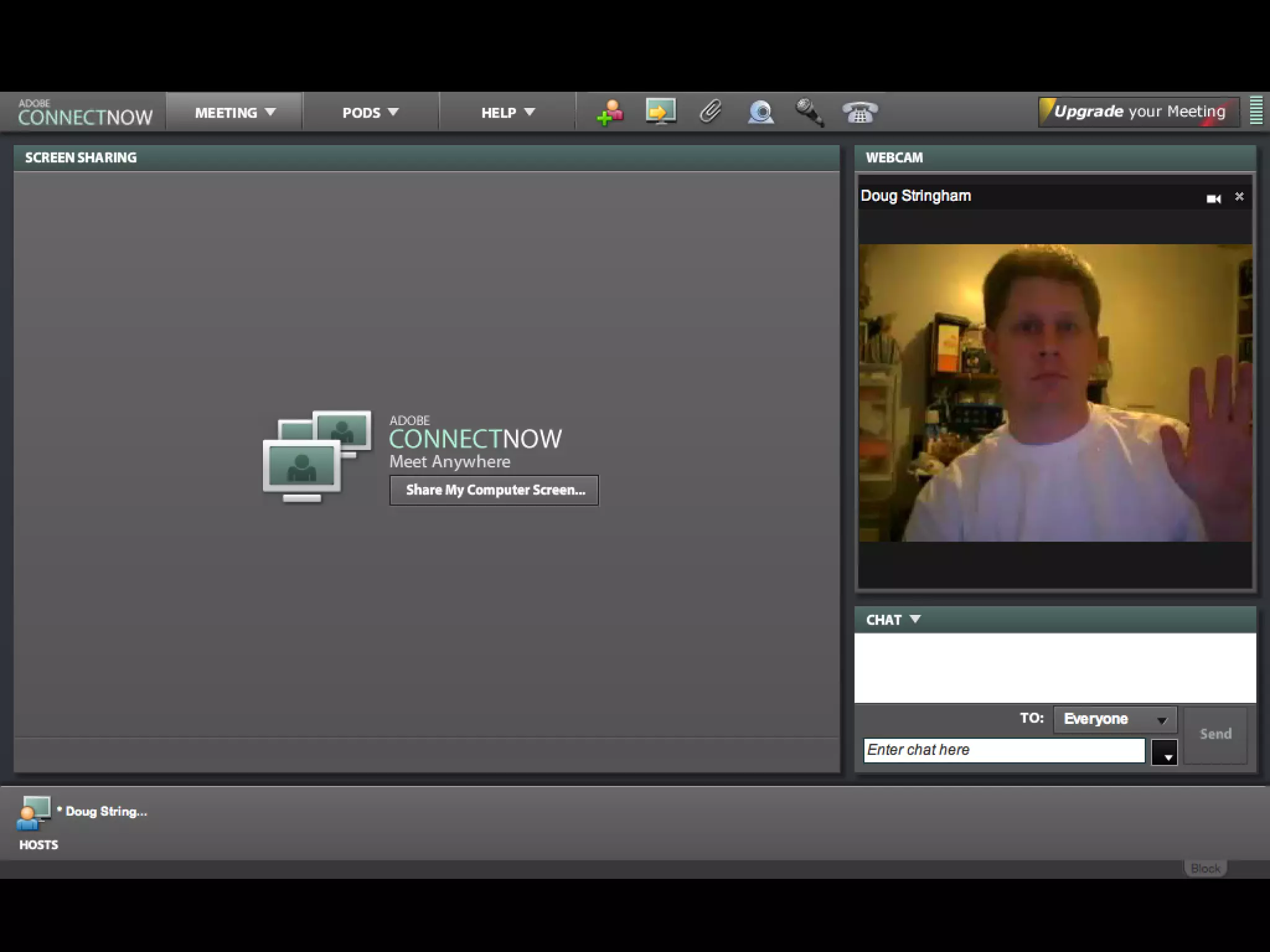This screenshot has height=952, width=1270.
Task: Close Doug Stringham's webcam feed
Action: click(1239, 196)
